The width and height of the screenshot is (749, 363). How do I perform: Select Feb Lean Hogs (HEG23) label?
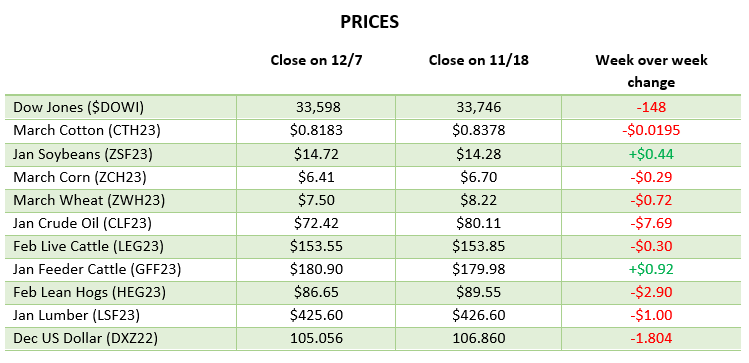[89, 292]
